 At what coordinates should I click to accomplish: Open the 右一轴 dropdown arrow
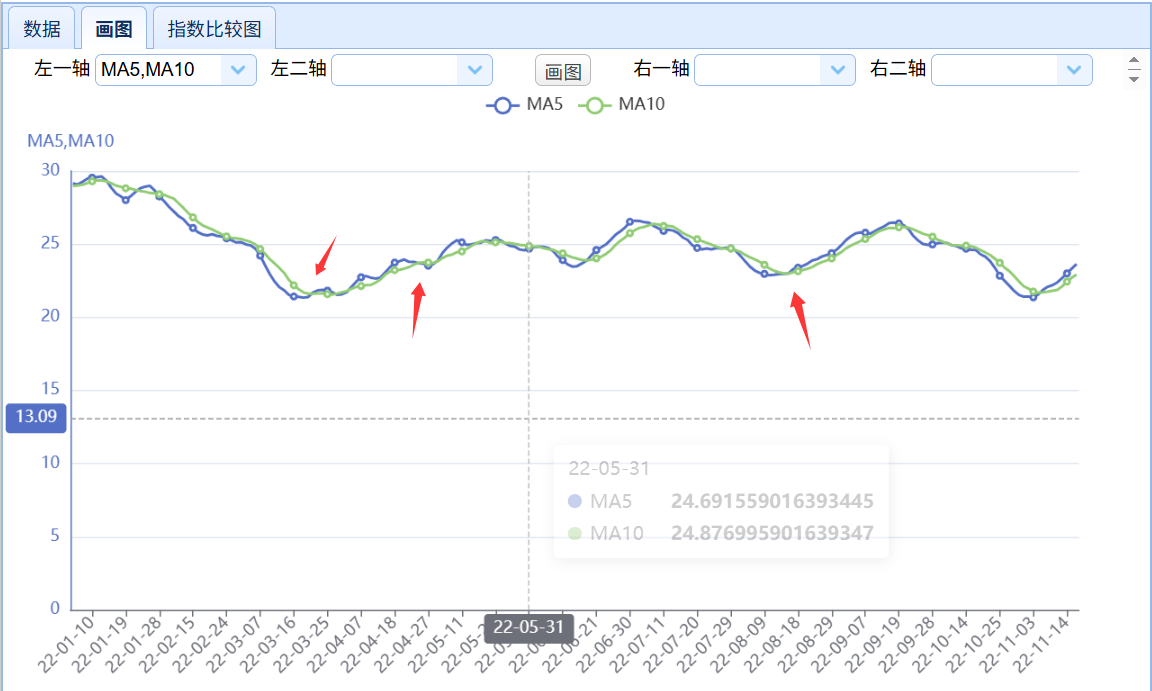[838, 70]
